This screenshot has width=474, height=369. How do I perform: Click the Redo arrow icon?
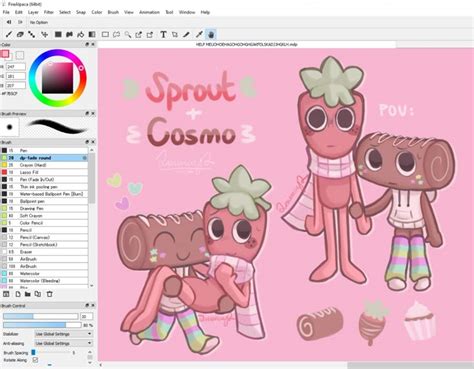pyautogui.click(x=20, y=22)
